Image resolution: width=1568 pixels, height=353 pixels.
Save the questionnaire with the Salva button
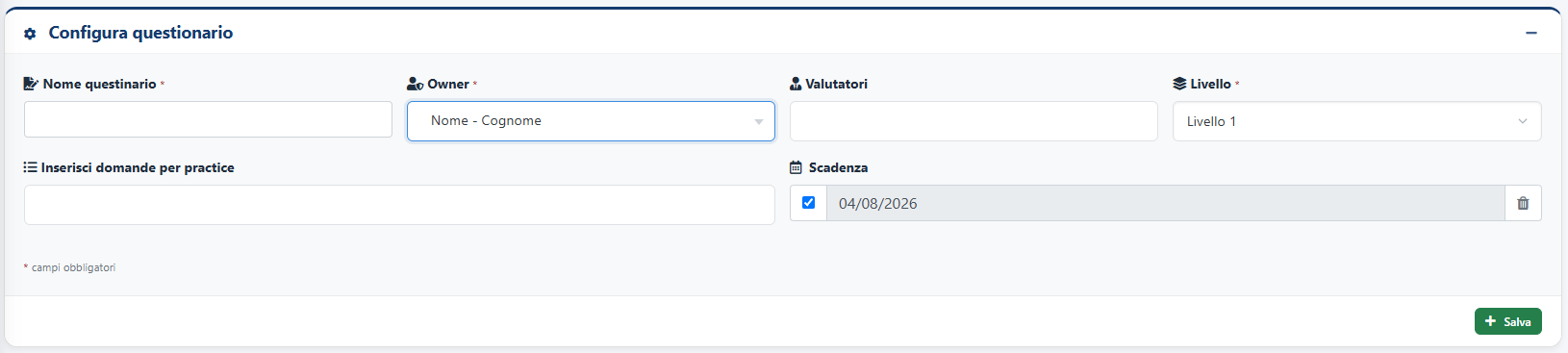point(1507,321)
